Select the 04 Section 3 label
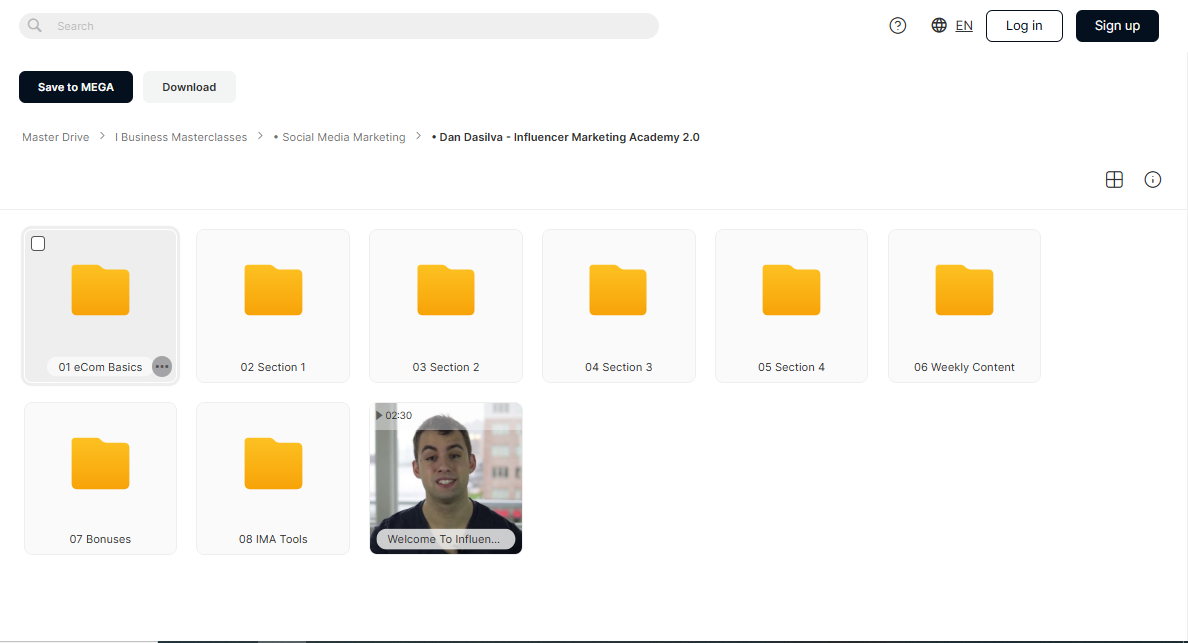Image resolution: width=1188 pixels, height=643 pixels. pos(618,367)
